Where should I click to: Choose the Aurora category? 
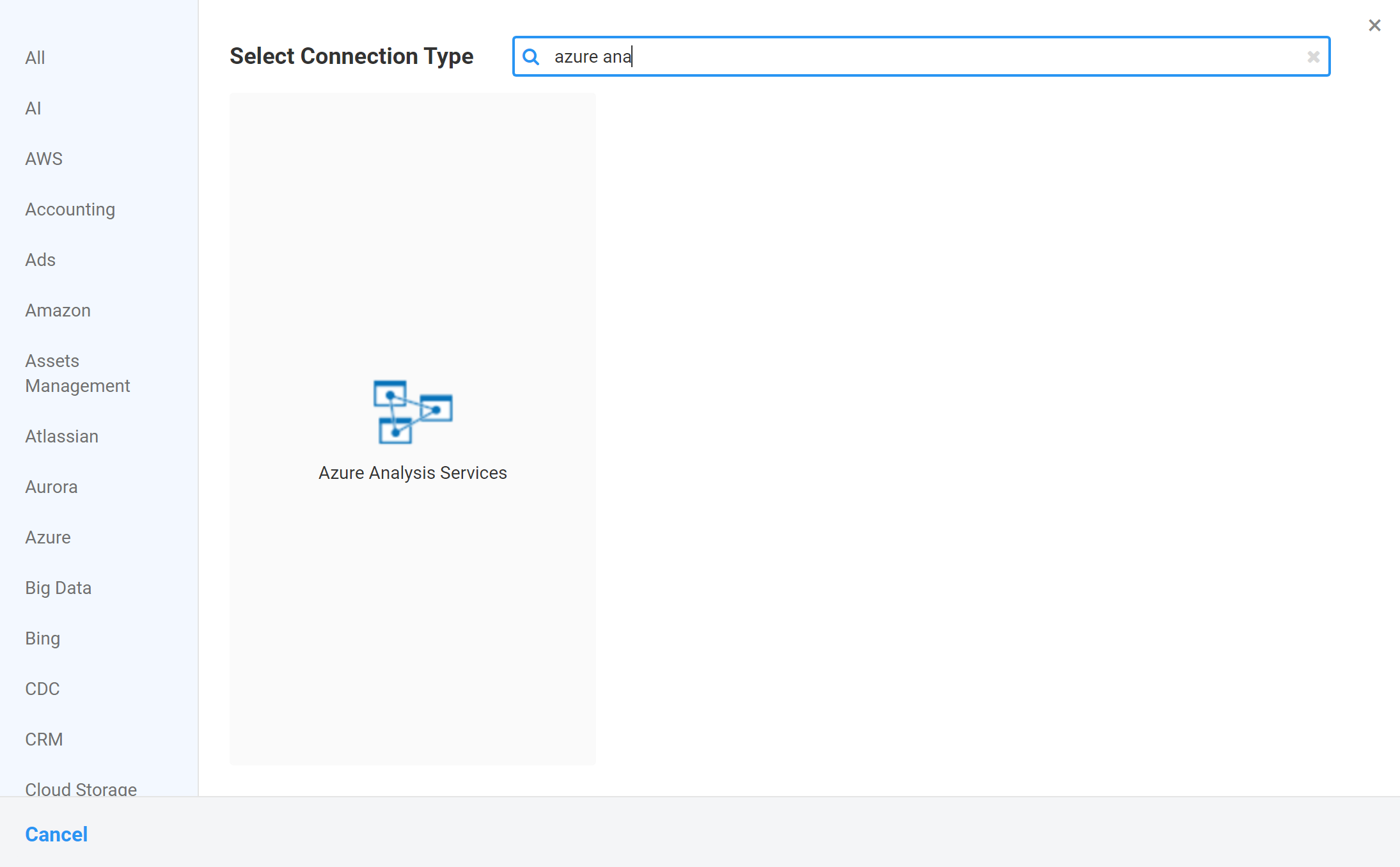tap(51, 487)
